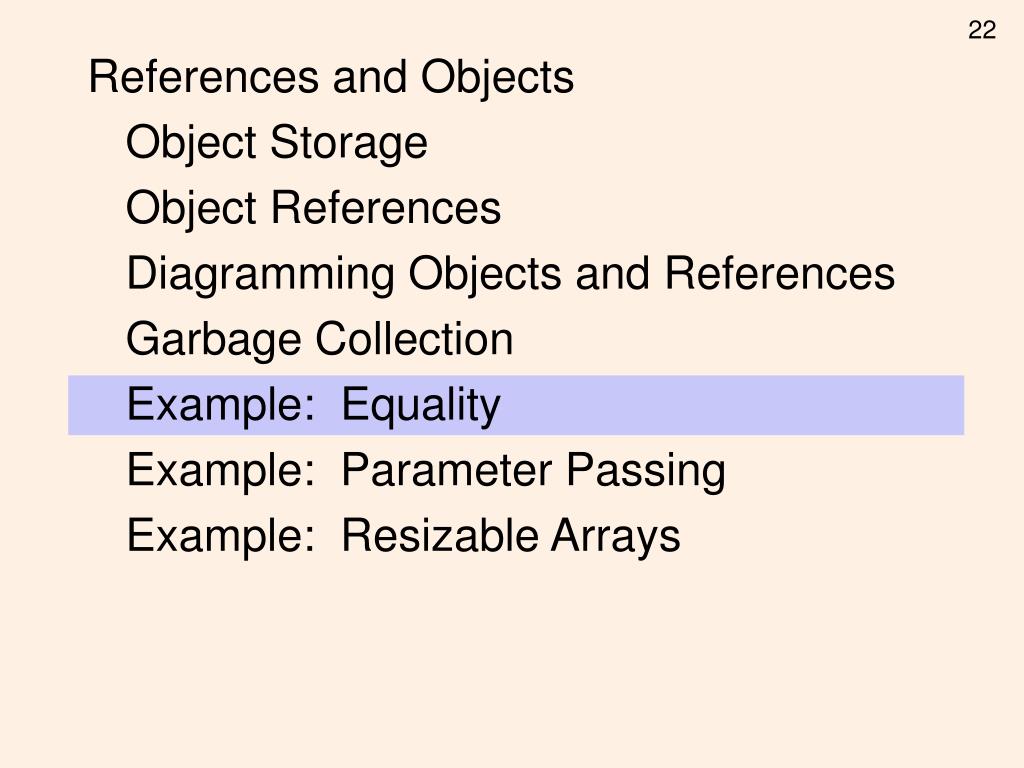The height and width of the screenshot is (768, 1024).
Task: Click the word Storage
Action: click(349, 143)
